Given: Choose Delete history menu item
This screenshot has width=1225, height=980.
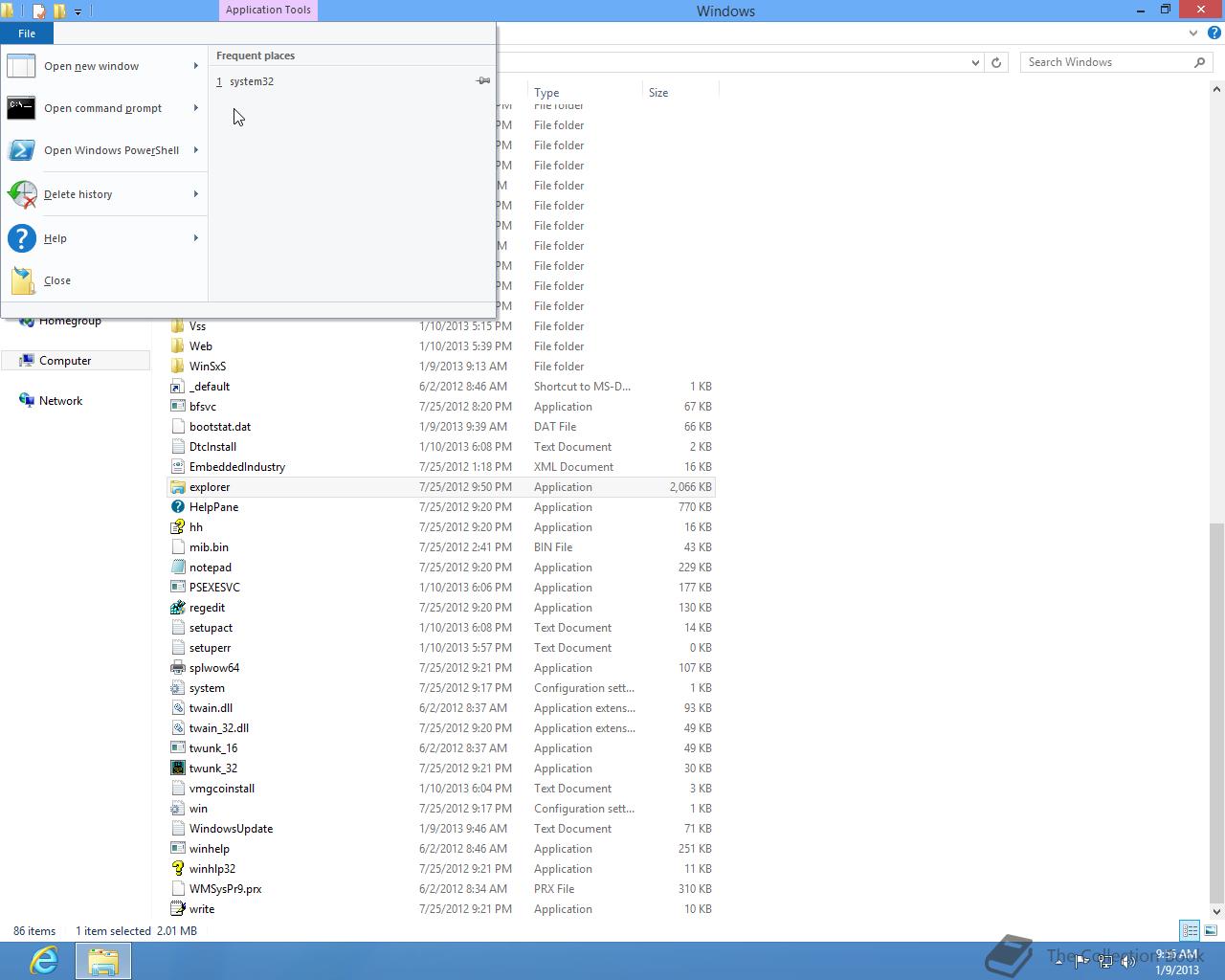Looking at the screenshot, I should point(104,194).
